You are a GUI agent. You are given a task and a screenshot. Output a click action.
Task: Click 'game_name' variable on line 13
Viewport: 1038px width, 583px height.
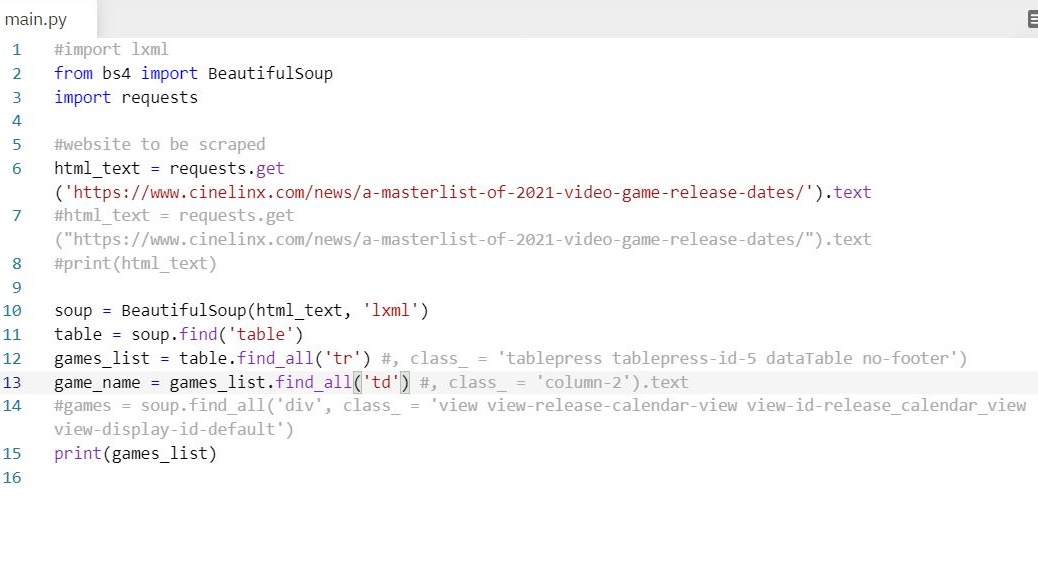(x=97, y=382)
